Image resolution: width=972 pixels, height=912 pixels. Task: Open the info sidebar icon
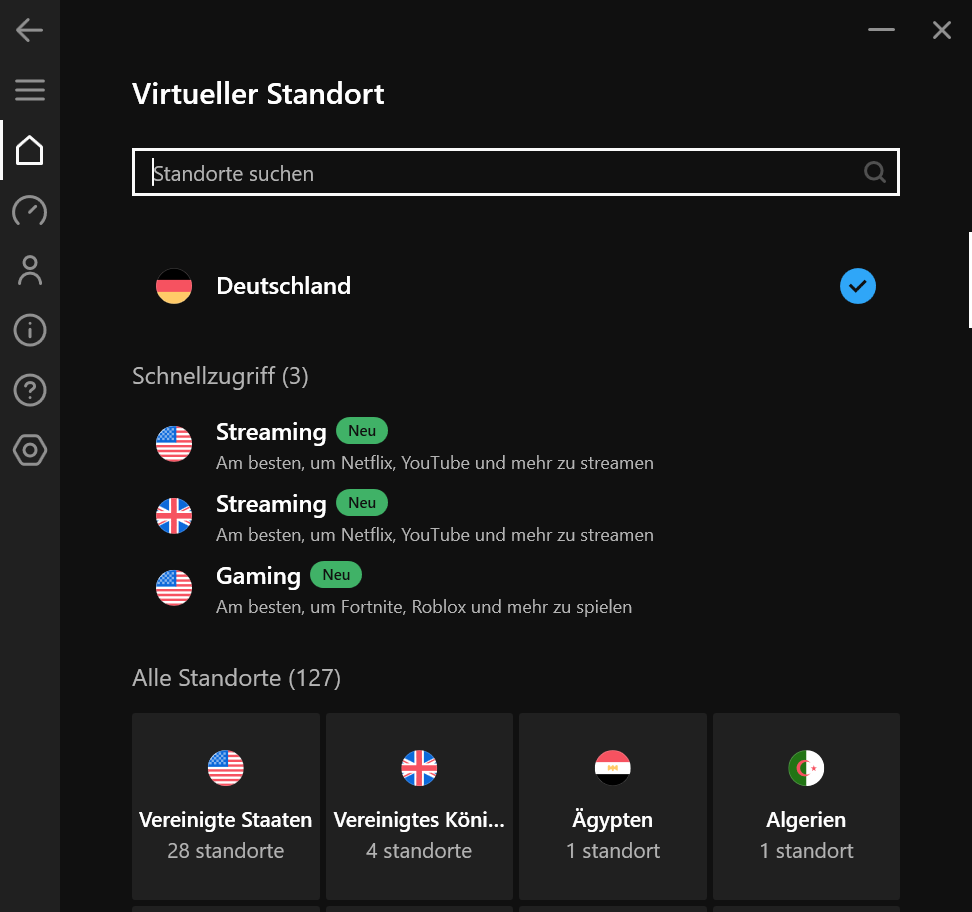(x=30, y=330)
